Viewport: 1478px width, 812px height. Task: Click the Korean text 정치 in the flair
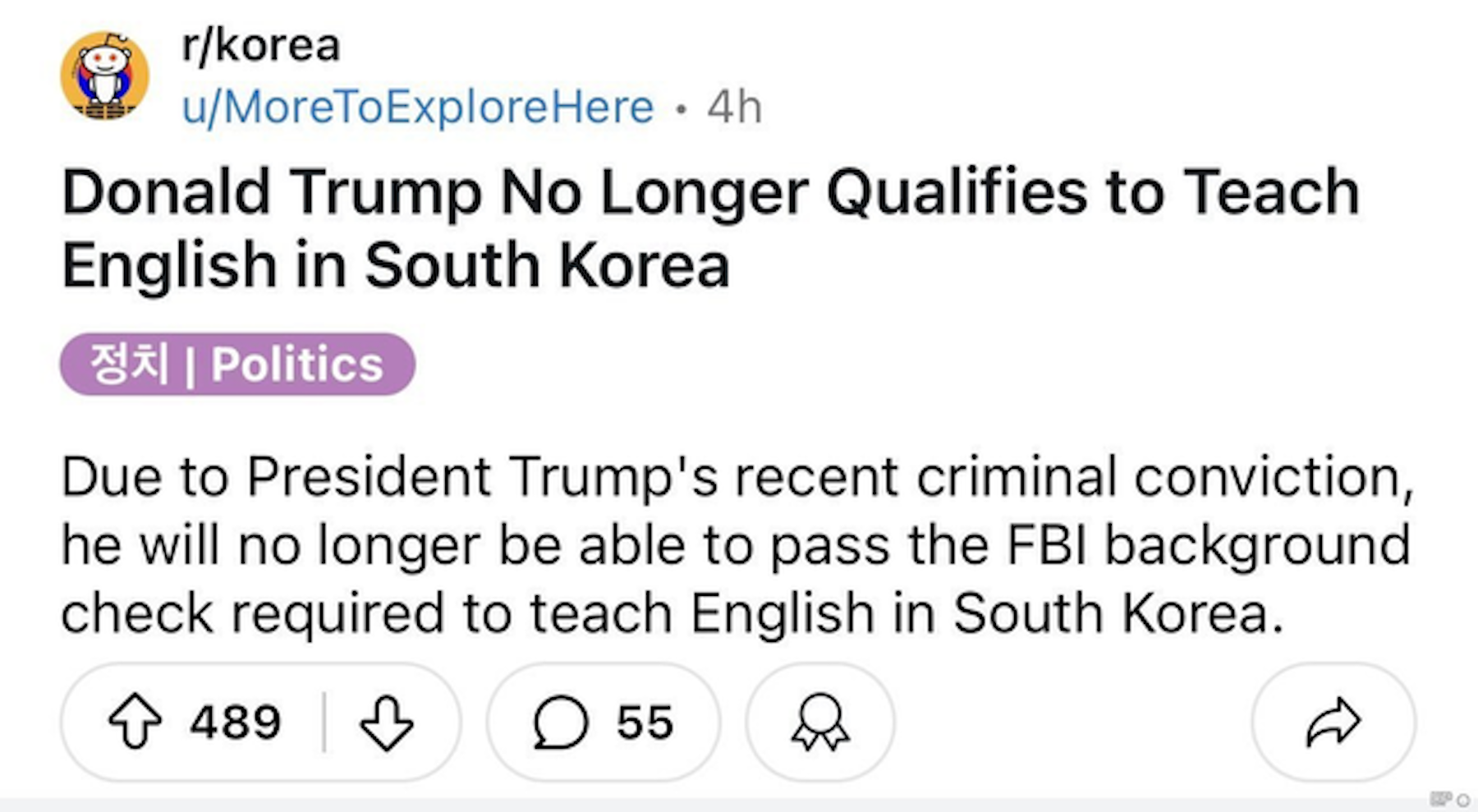click(129, 364)
